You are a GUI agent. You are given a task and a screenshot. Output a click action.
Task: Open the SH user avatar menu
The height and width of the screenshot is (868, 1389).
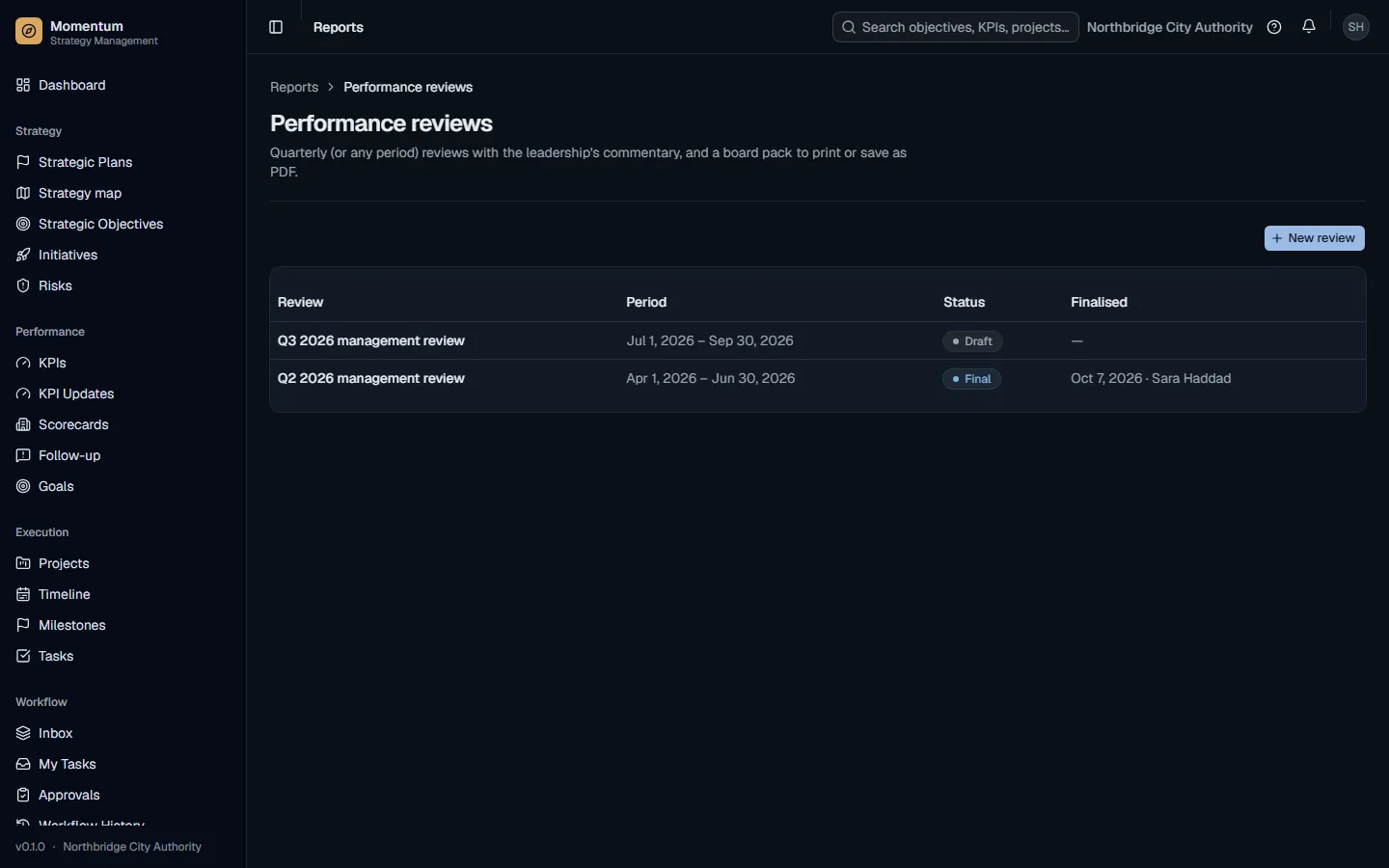click(x=1356, y=27)
